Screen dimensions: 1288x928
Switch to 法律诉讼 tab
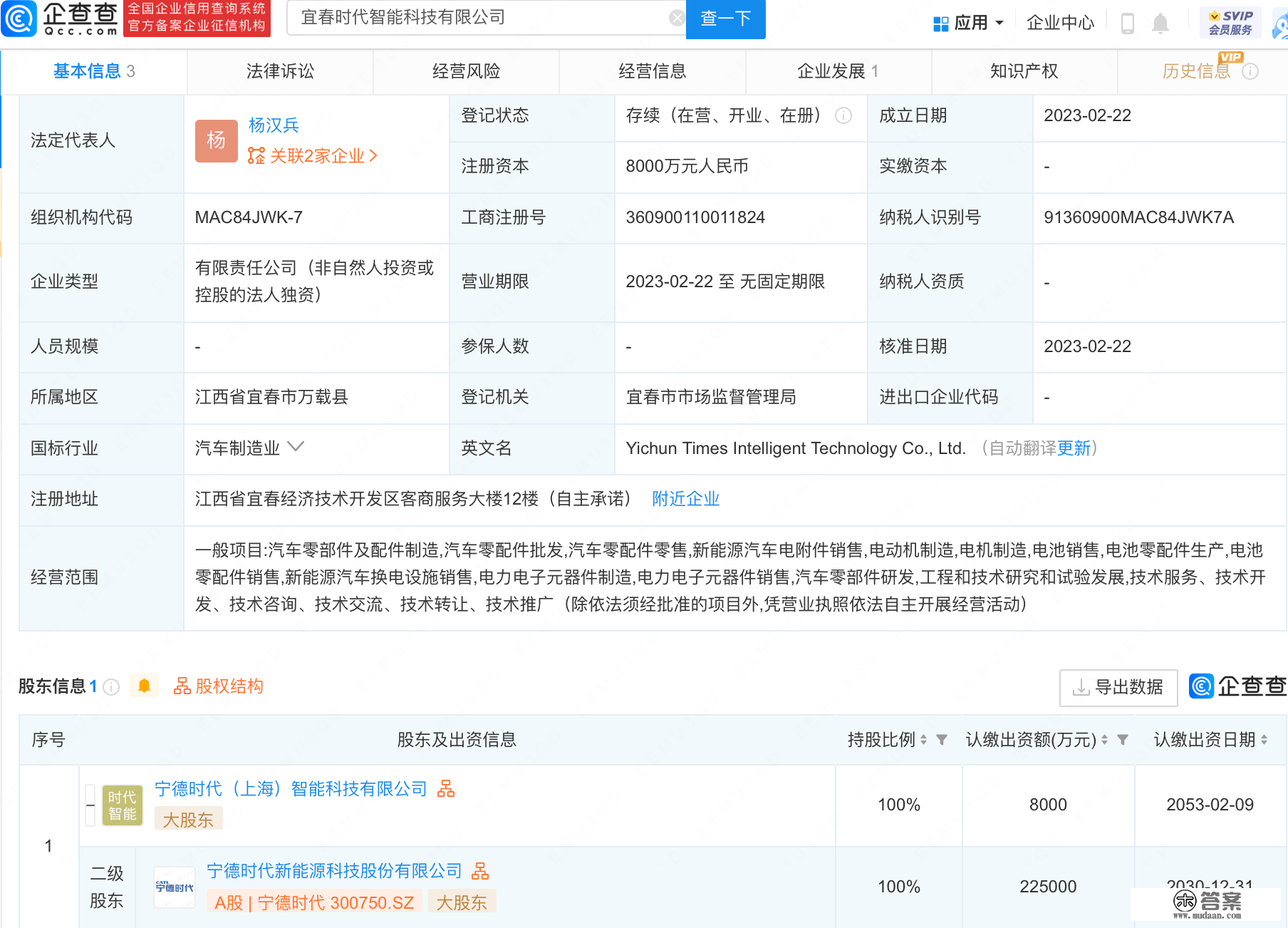point(280,71)
